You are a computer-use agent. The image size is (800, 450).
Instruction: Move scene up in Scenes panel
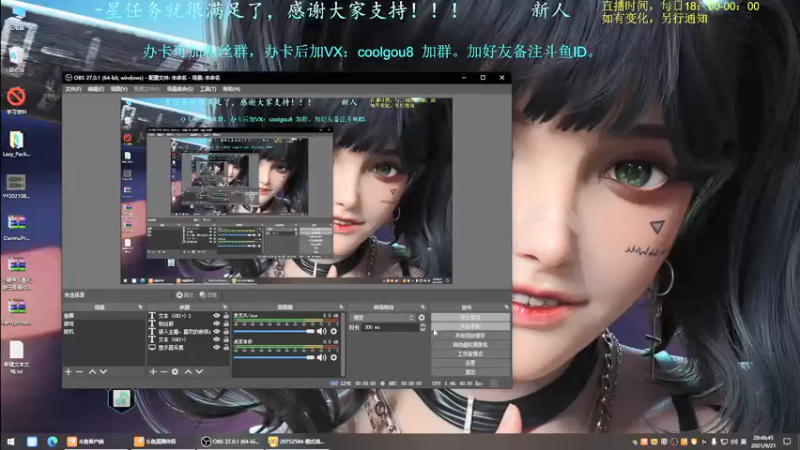(92, 371)
